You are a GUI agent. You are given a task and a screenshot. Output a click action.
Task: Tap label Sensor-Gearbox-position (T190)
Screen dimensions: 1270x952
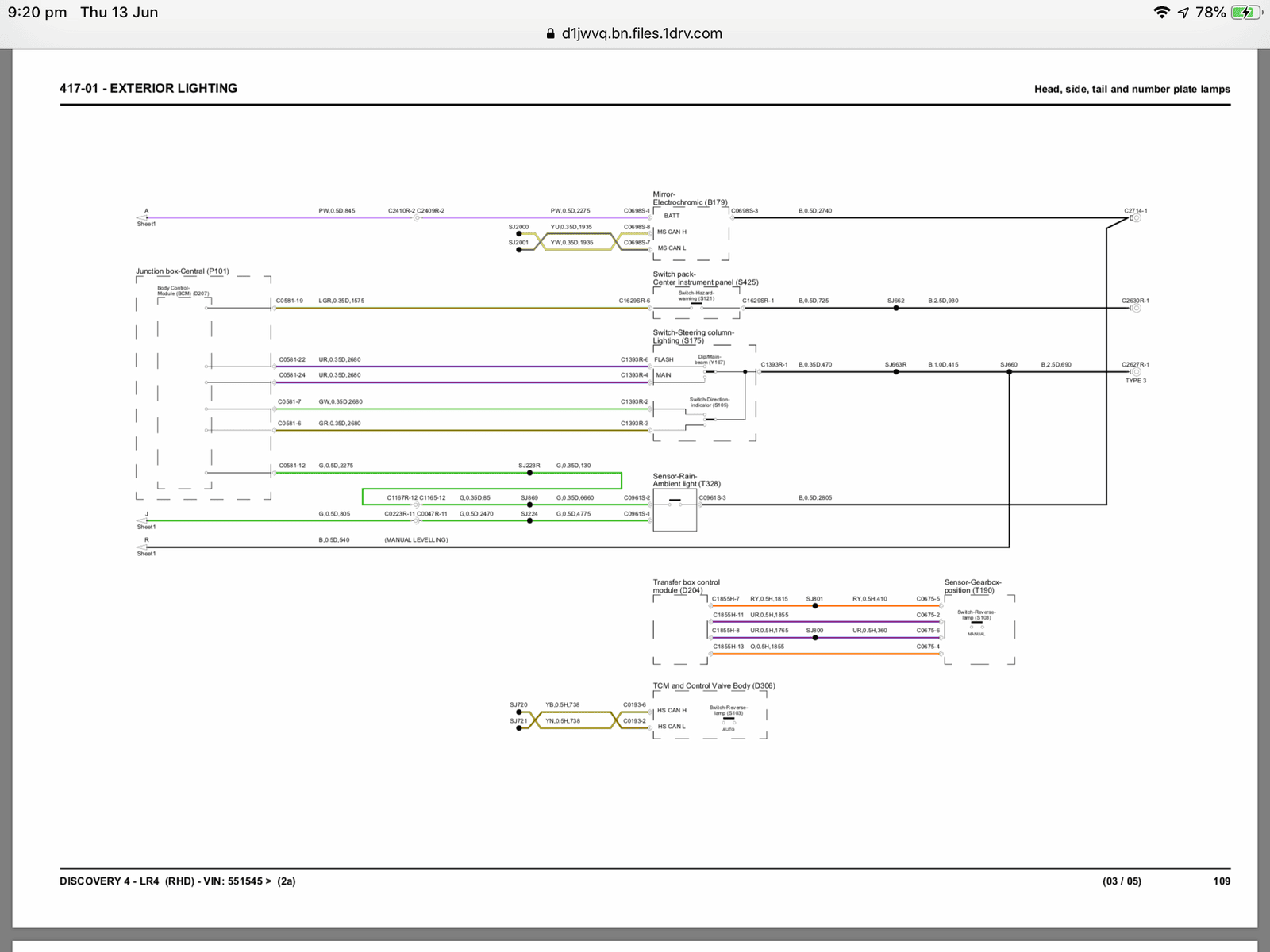pyautogui.click(x=972, y=586)
